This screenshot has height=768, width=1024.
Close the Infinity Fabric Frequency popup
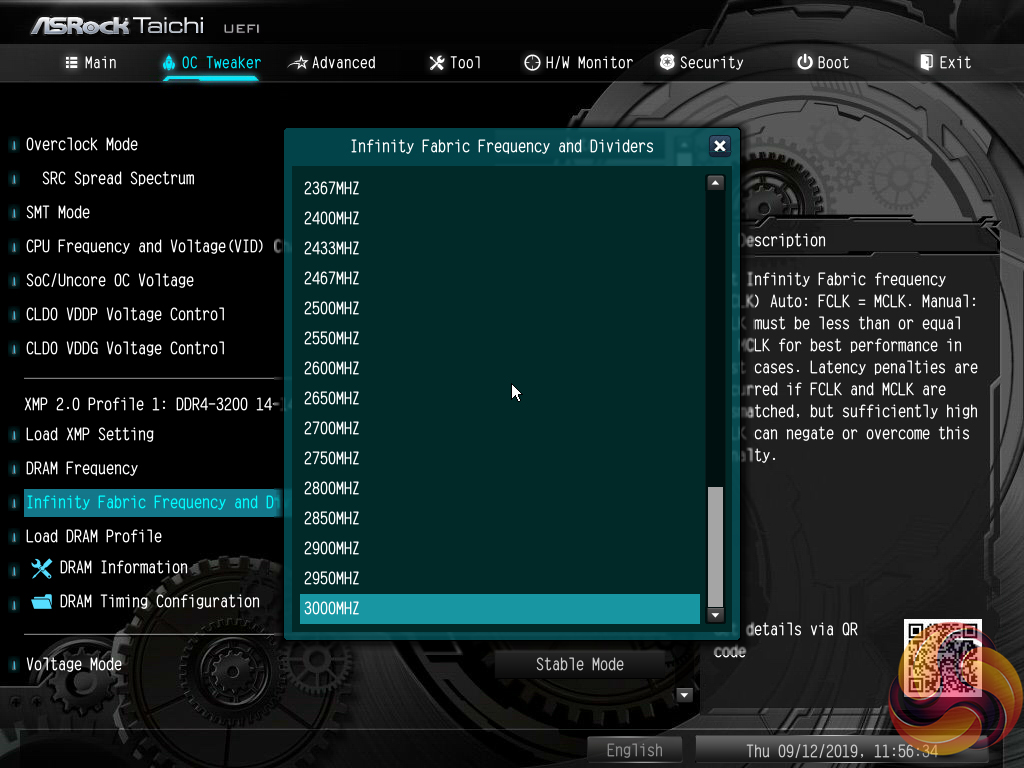[x=719, y=146]
